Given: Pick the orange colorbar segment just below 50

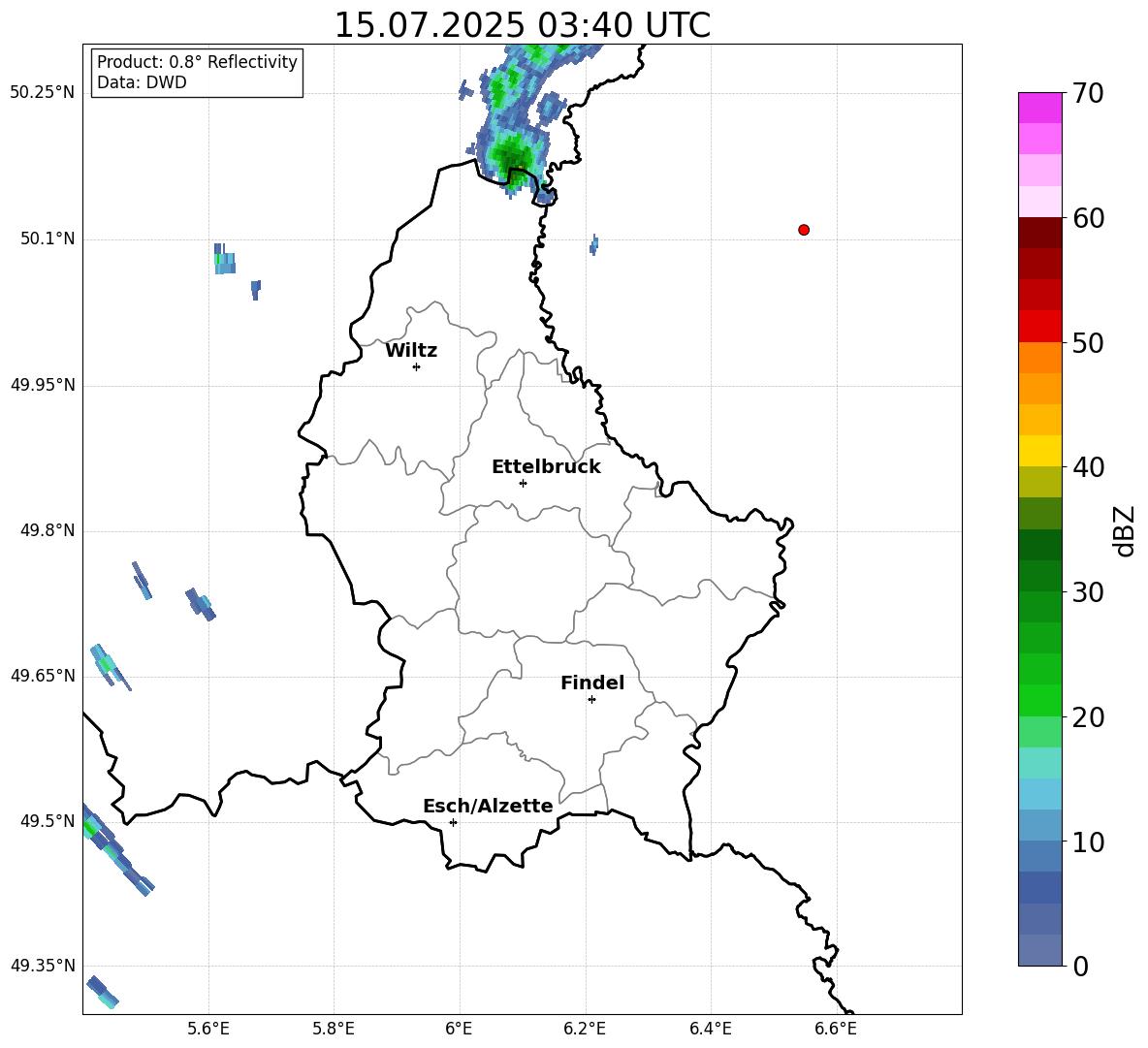Looking at the screenshot, I should (x=1040, y=358).
